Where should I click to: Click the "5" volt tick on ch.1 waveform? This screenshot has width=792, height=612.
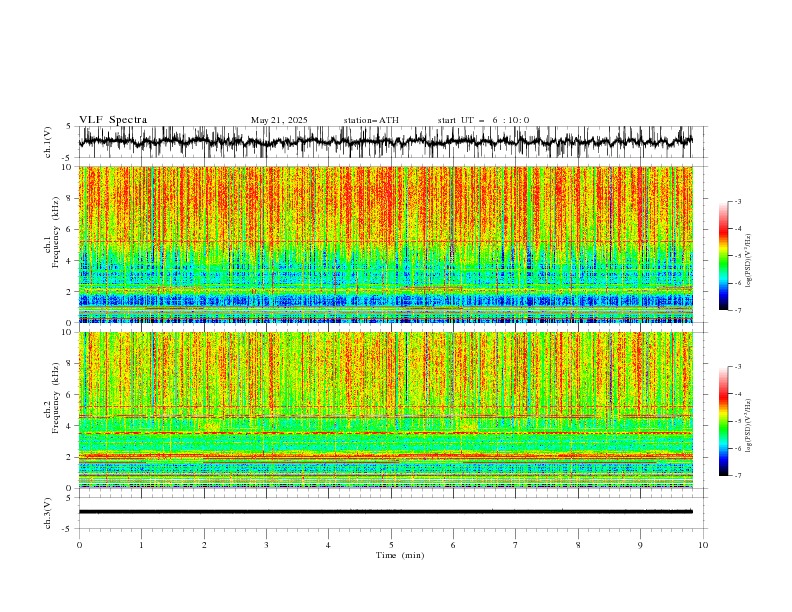point(69,127)
